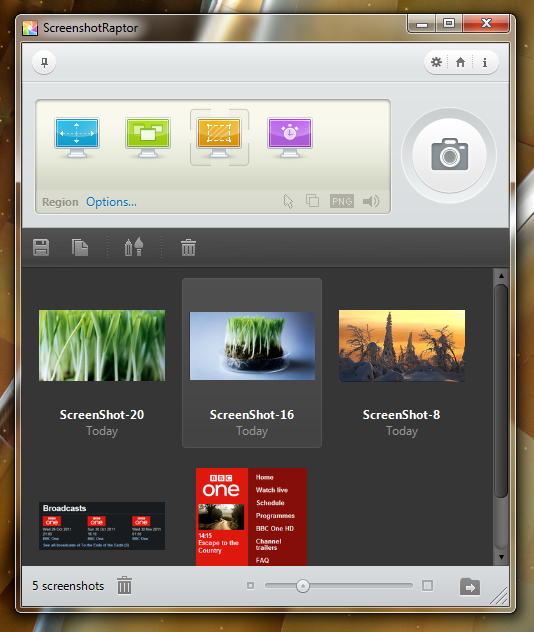
Task: Open settings with the gear icon
Action: point(436,62)
